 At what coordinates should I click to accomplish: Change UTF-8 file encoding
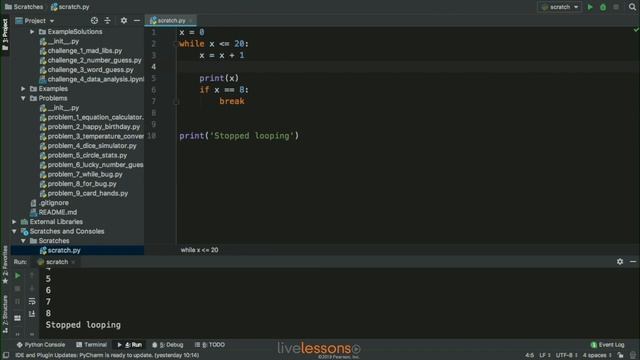pyautogui.click(x=567, y=356)
